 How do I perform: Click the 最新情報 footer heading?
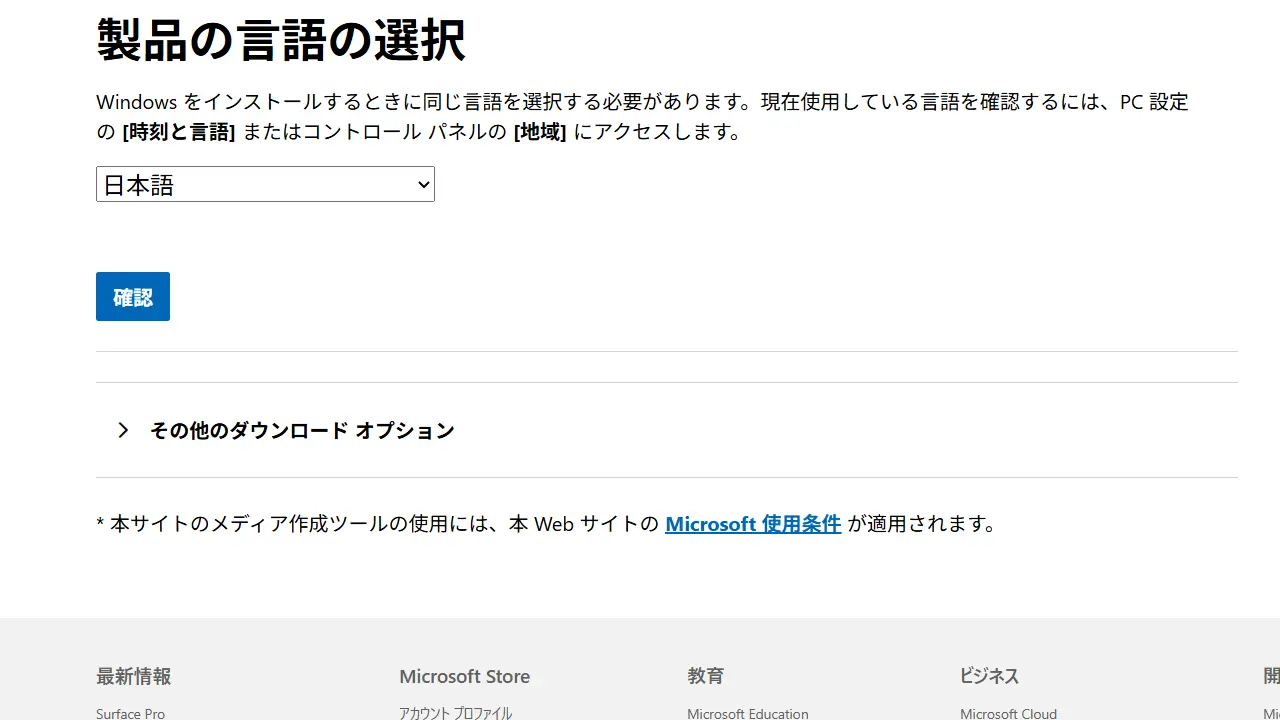pos(133,676)
